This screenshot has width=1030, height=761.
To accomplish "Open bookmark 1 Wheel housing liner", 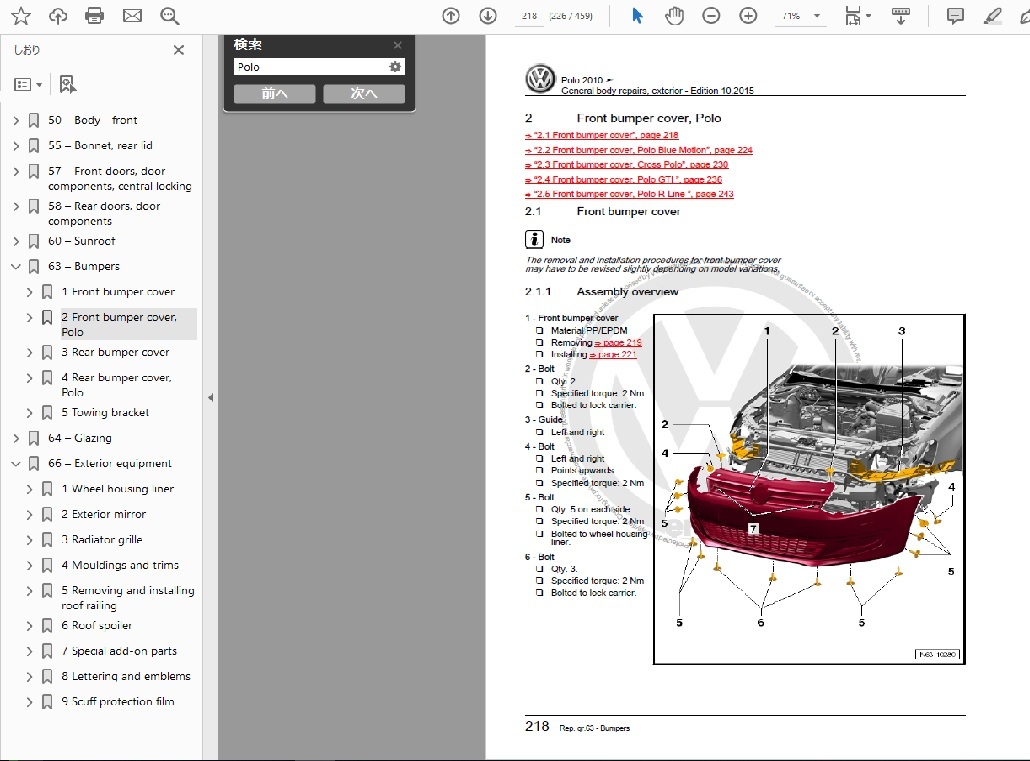I will (x=118, y=489).
